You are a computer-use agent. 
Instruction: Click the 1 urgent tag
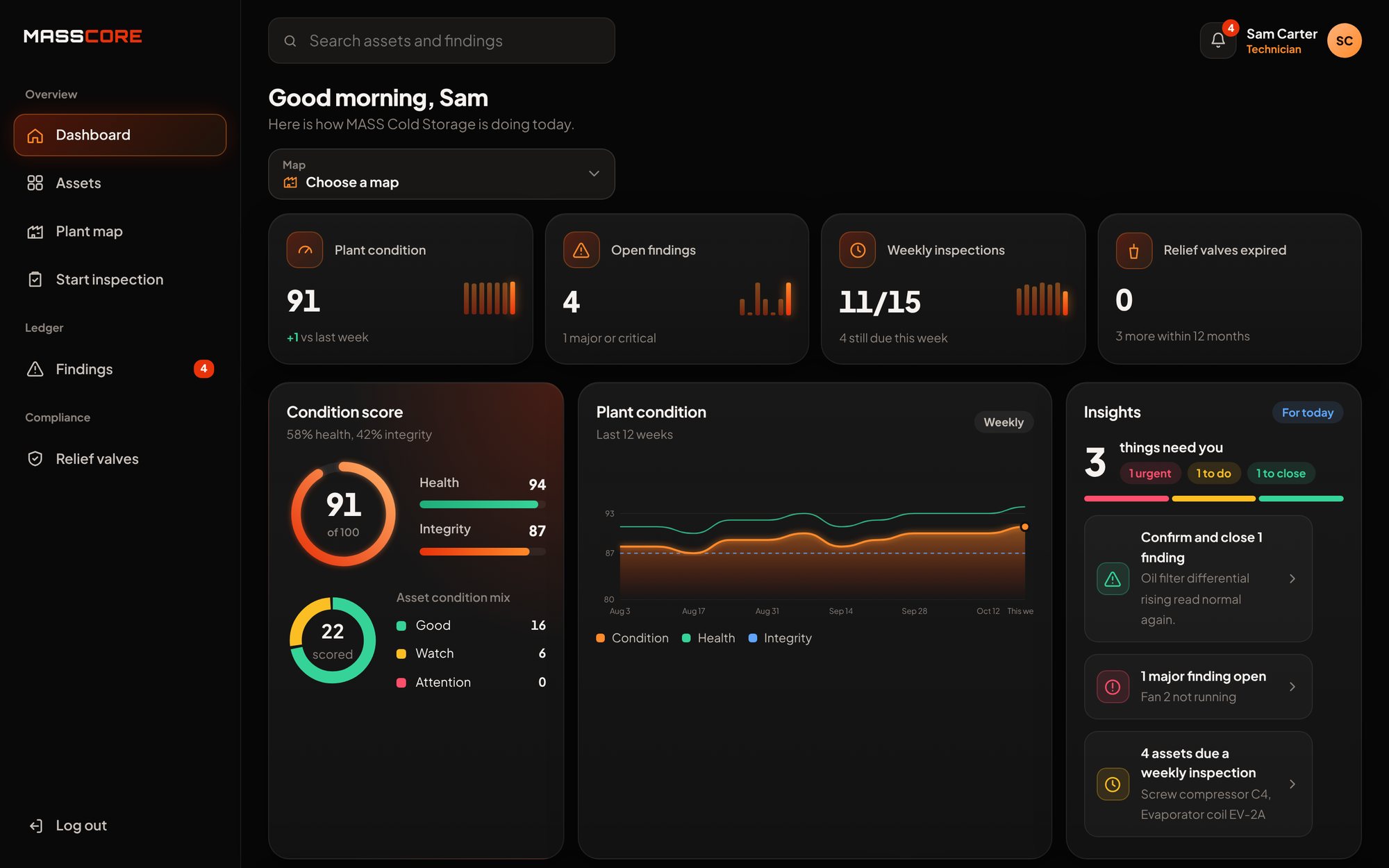[1150, 474]
